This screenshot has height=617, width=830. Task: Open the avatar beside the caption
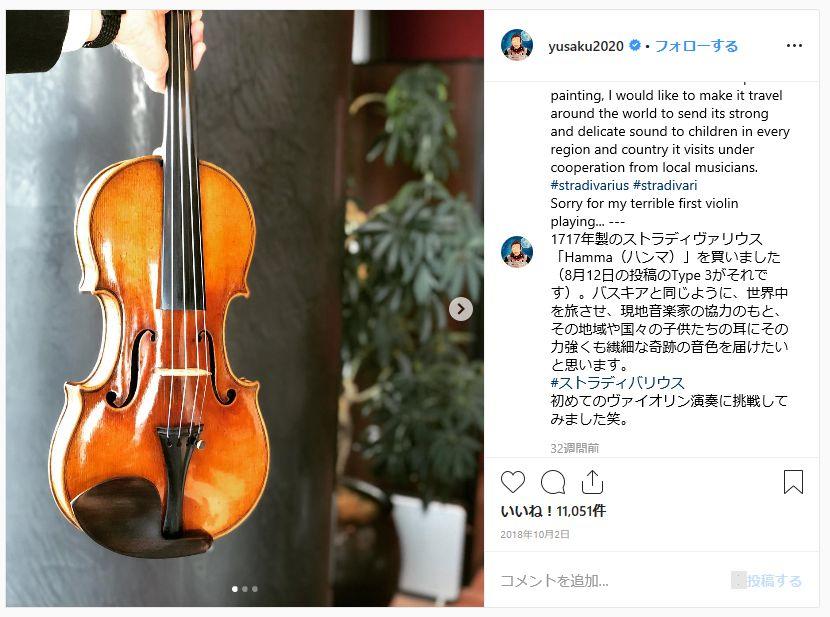[x=517, y=251]
